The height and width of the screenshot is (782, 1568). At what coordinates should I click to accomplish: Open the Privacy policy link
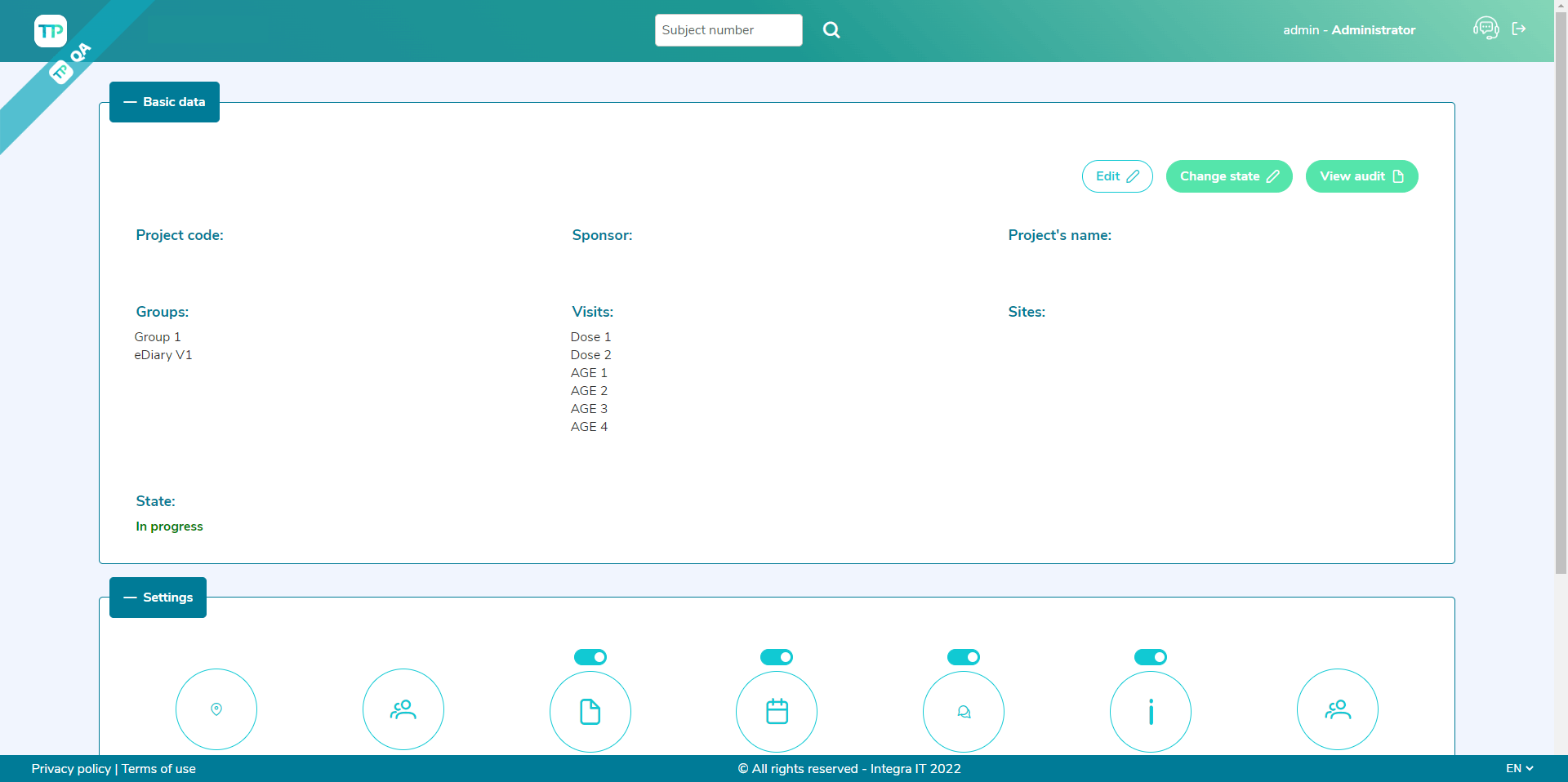[71, 769]
